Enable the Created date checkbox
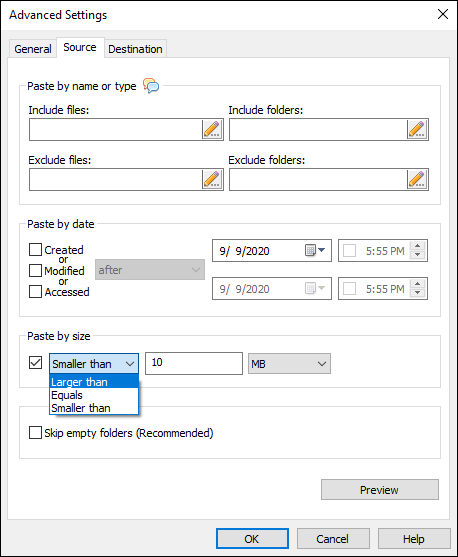 pyautogui.click(x=35, y=250)
